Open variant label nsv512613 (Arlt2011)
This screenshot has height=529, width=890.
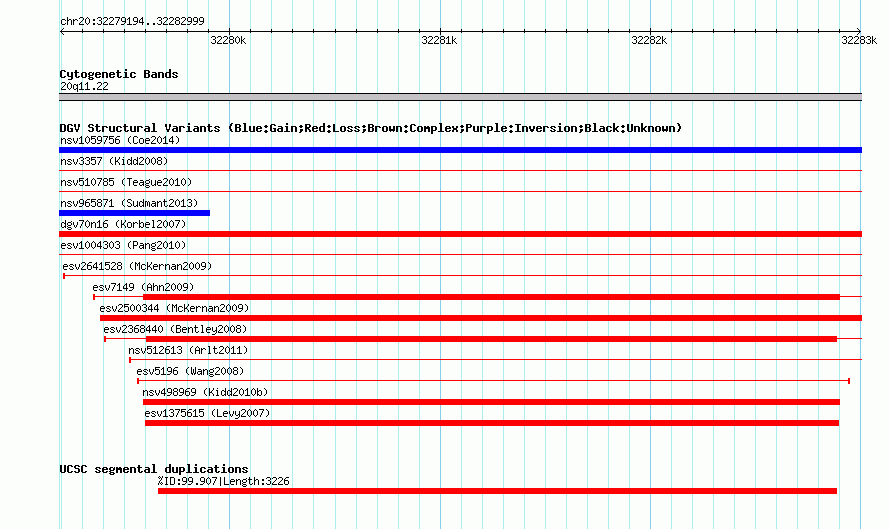[x=188, y=350]
